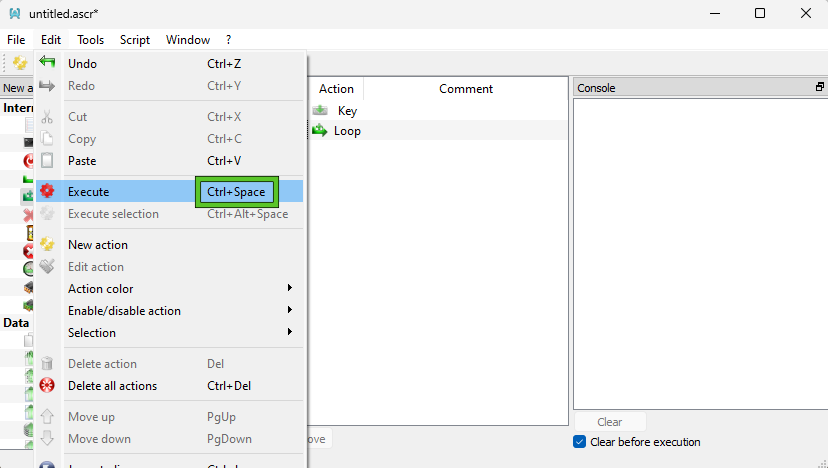
Task: Expand the Selection submenu arrow
Action: (x=289, y=332)
